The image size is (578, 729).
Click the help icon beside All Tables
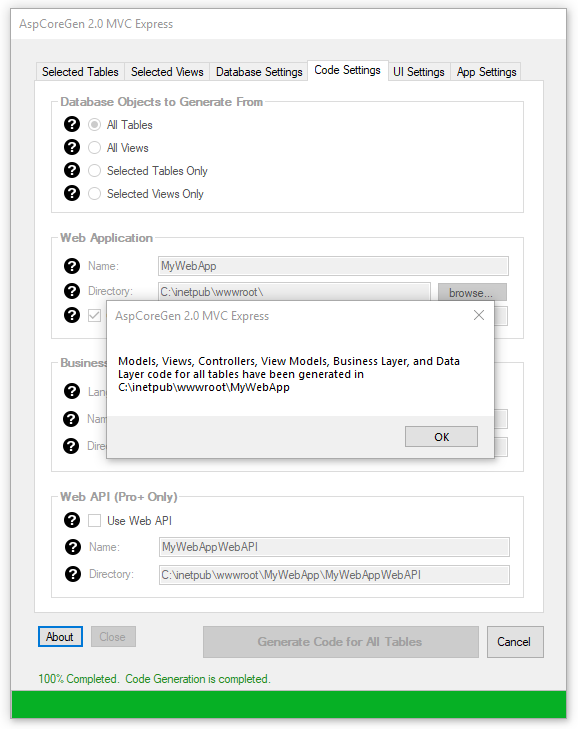click(x=72, y=124)
